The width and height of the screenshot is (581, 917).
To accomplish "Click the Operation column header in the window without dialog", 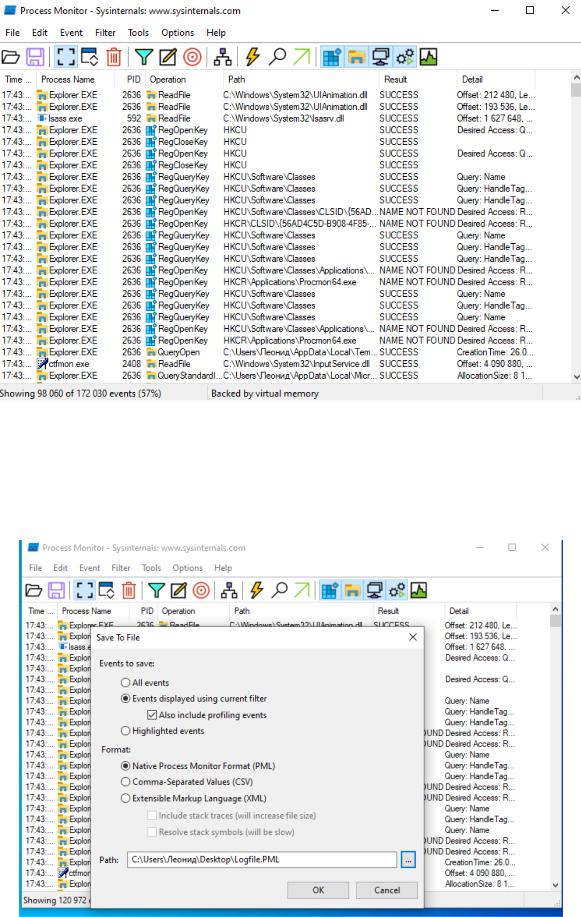I will (x=184, y=80).
